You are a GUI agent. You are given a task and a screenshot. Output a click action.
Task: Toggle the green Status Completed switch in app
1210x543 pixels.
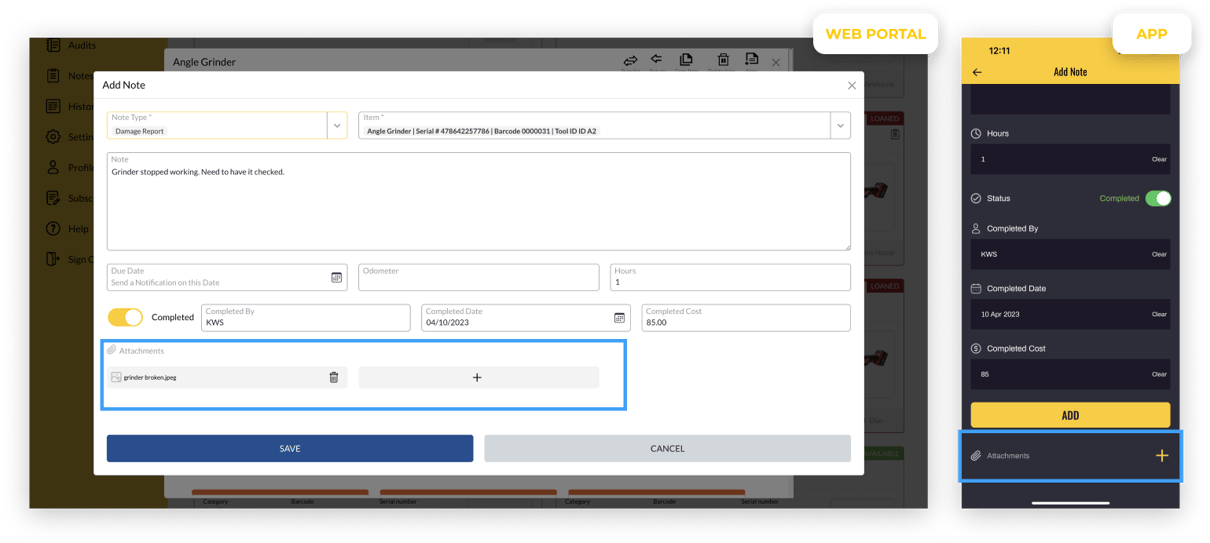[1157, 198]
